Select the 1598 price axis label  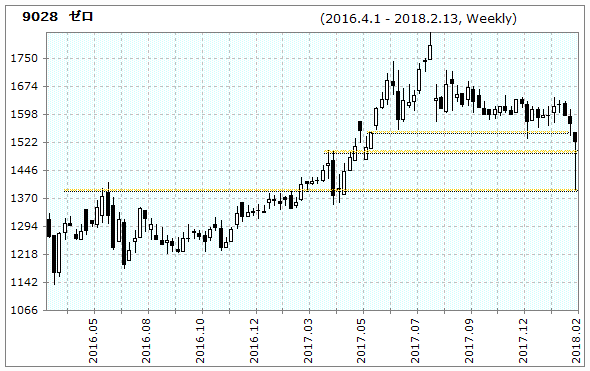pos(24,114)
